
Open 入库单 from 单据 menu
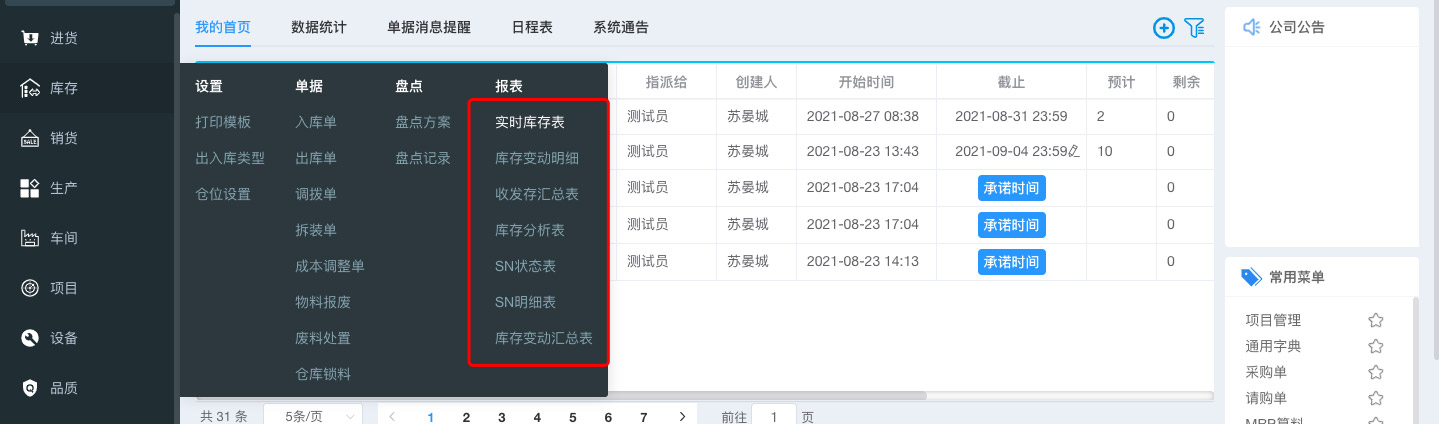316,122
